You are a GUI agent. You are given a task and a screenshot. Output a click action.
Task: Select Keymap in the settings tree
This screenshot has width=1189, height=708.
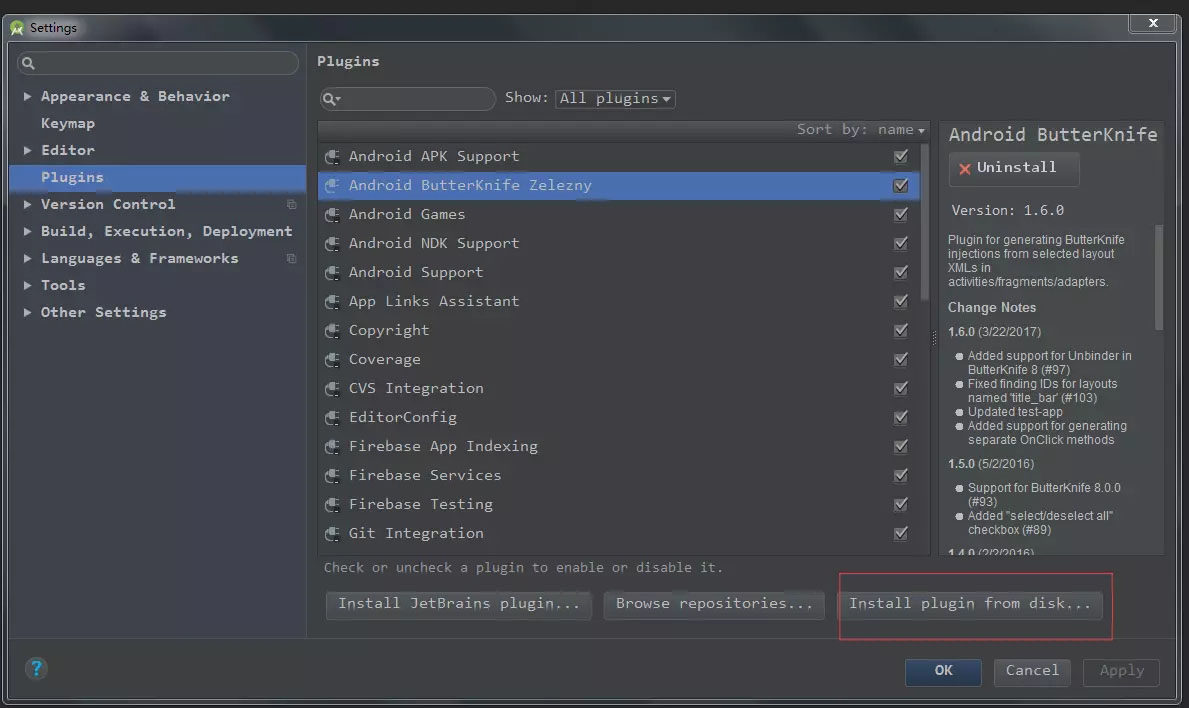(67, 123)
